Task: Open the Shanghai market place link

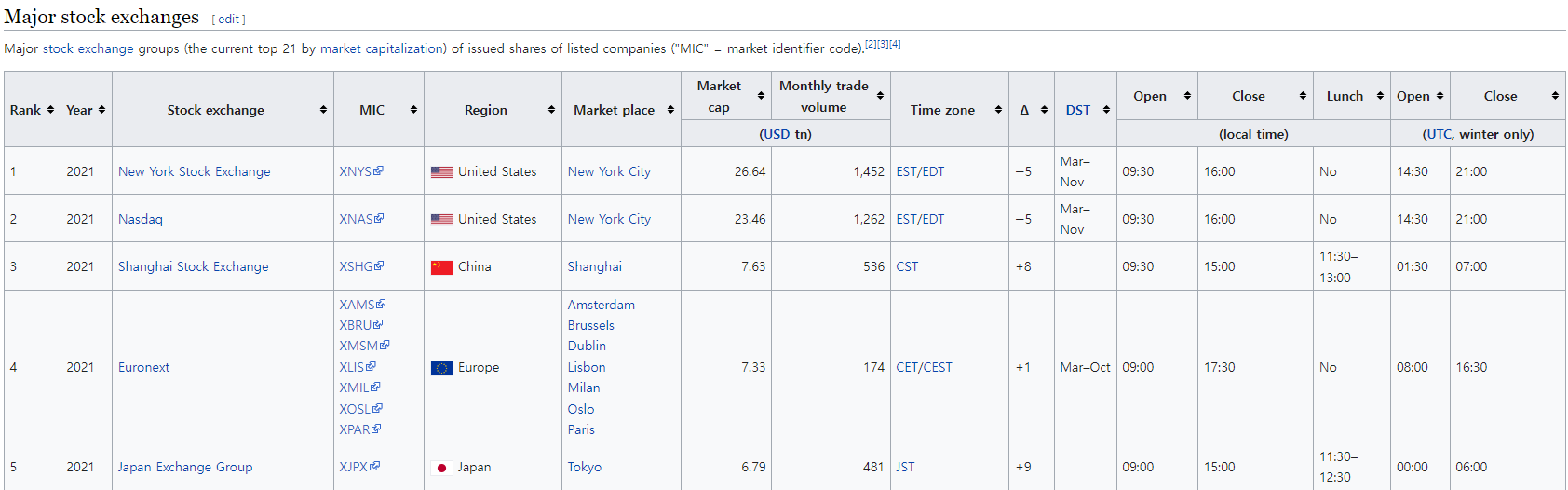Action: pos(595,266)
